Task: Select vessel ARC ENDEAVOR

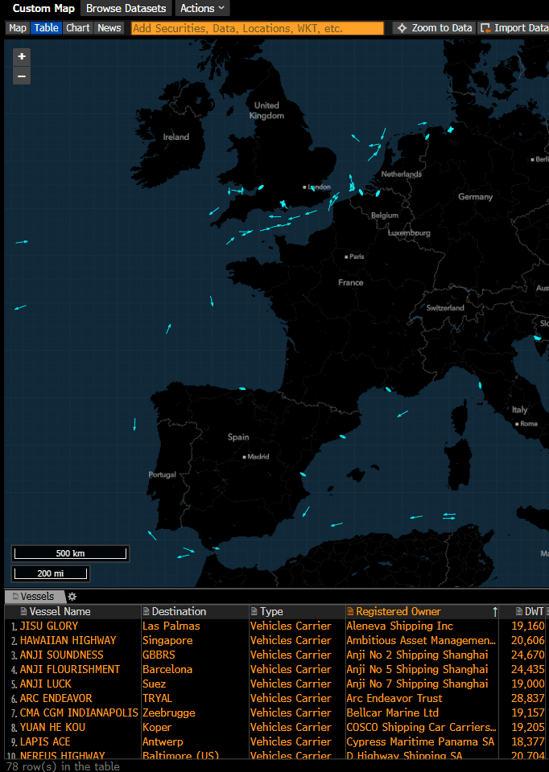Action: pos(56,699)
